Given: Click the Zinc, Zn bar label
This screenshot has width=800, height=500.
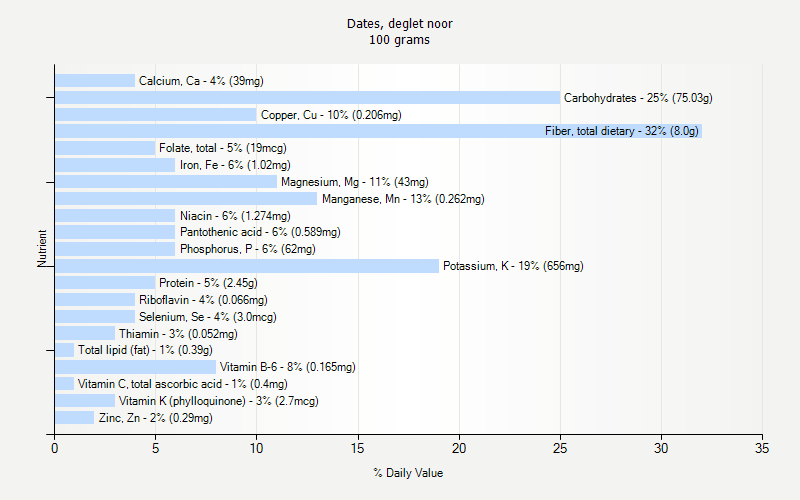Looking at the screenshot, I should [156, 418].
